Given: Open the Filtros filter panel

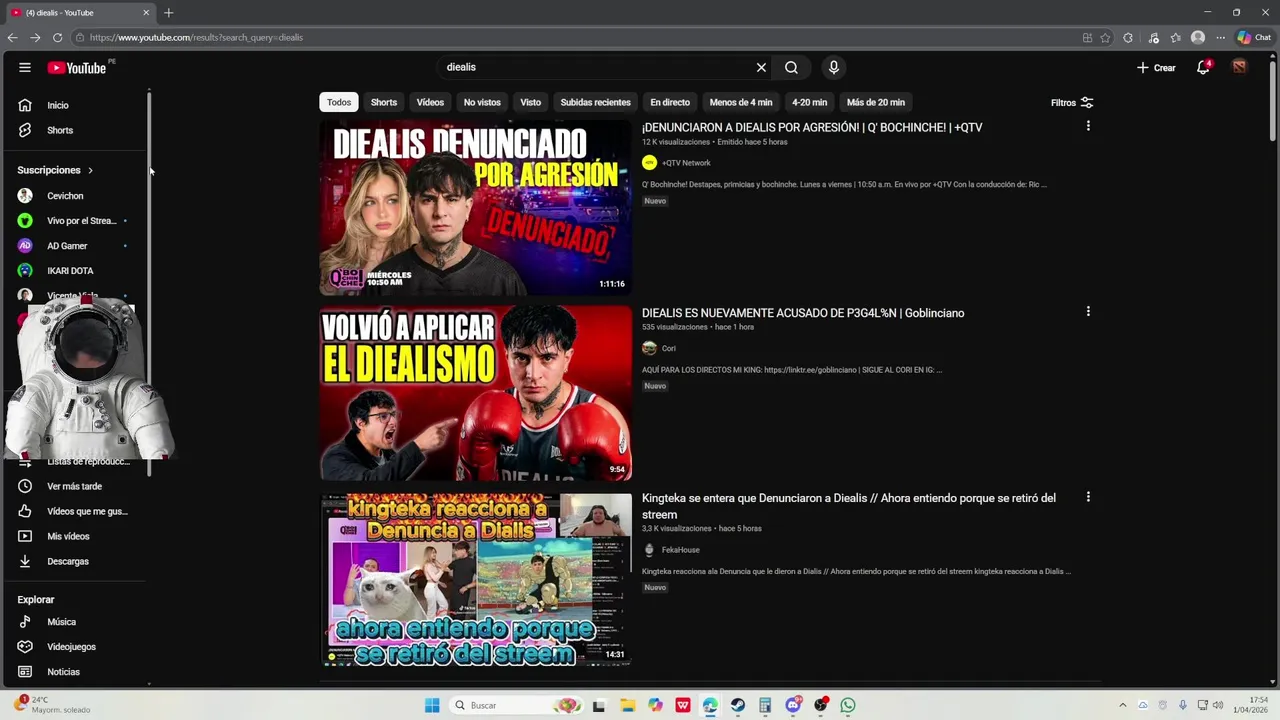Looking at the screenshot, I should click(1072, 102).
